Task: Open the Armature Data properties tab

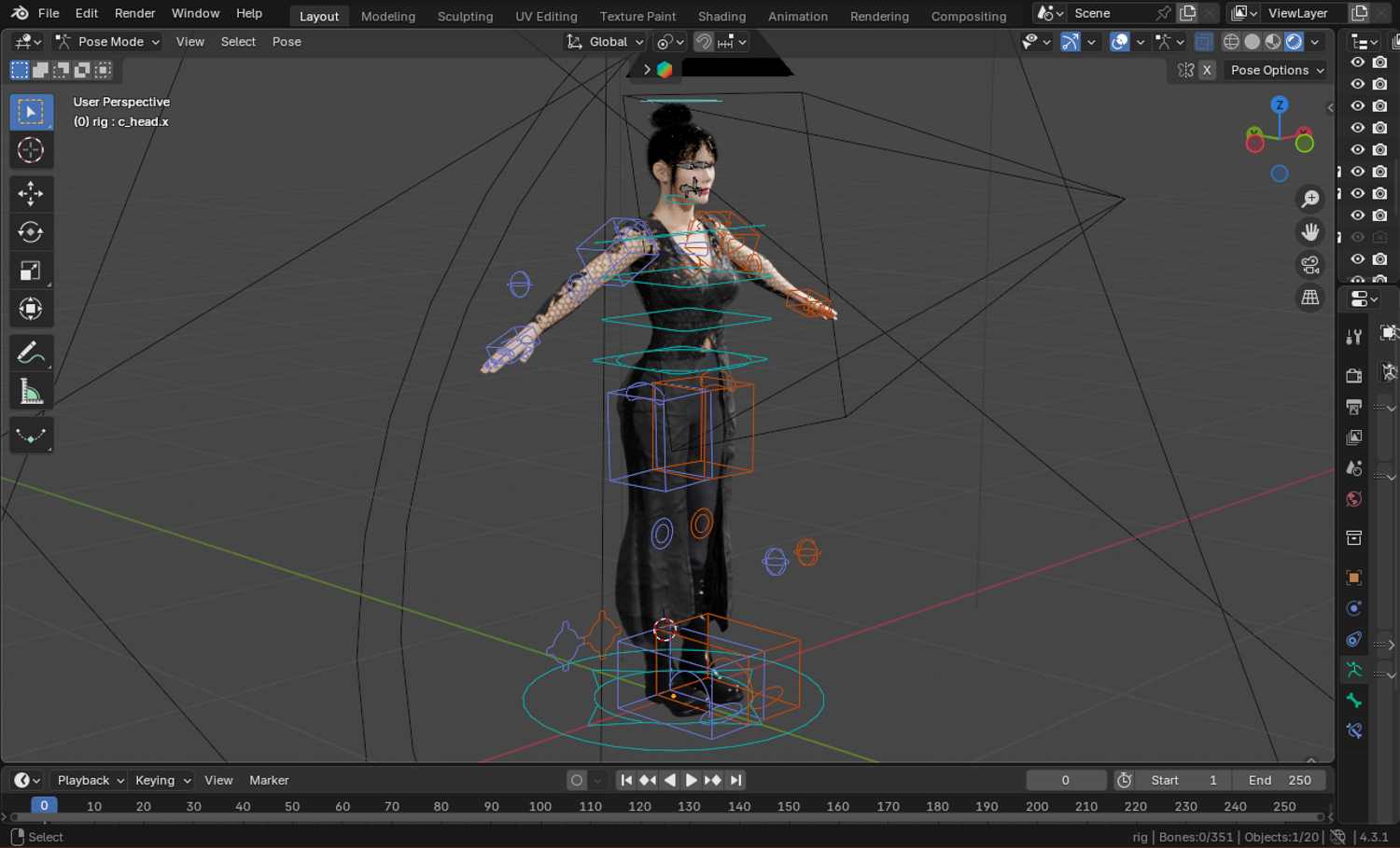Action: click(x=1354, y=670)
